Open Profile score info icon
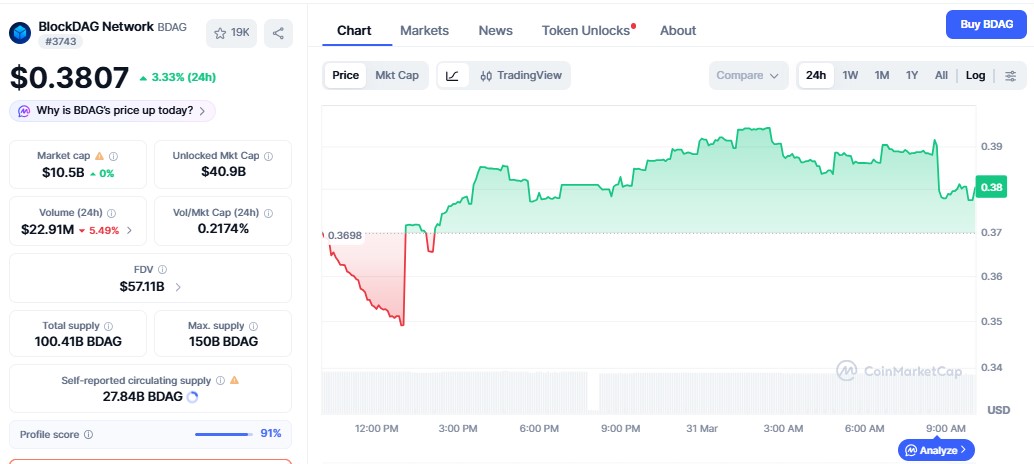The image size is (1034, 464). pyautogui.click(x=89, y=434)
